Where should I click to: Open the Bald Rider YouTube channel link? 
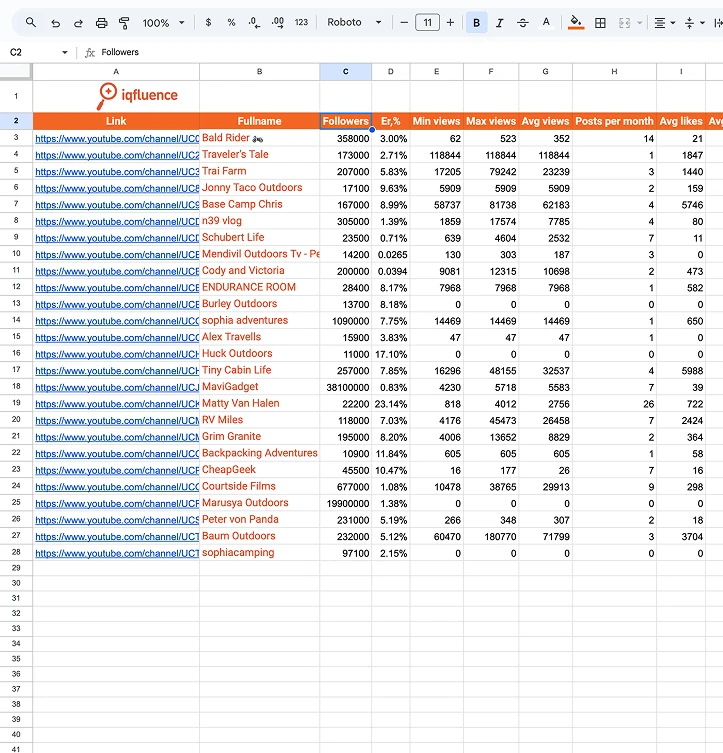(x=117, y=139)
